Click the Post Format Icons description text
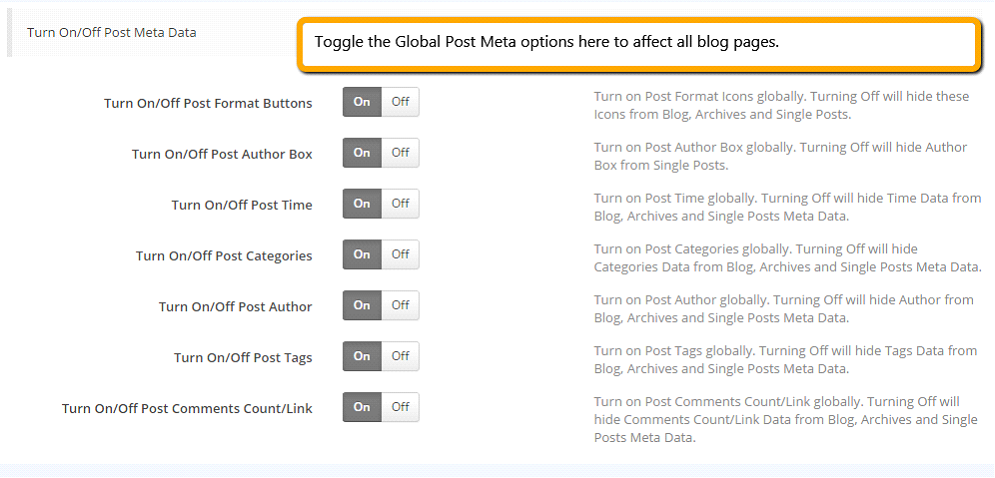Screen dimensions: 995x478 pyautogui.click(x=782, y=106)
